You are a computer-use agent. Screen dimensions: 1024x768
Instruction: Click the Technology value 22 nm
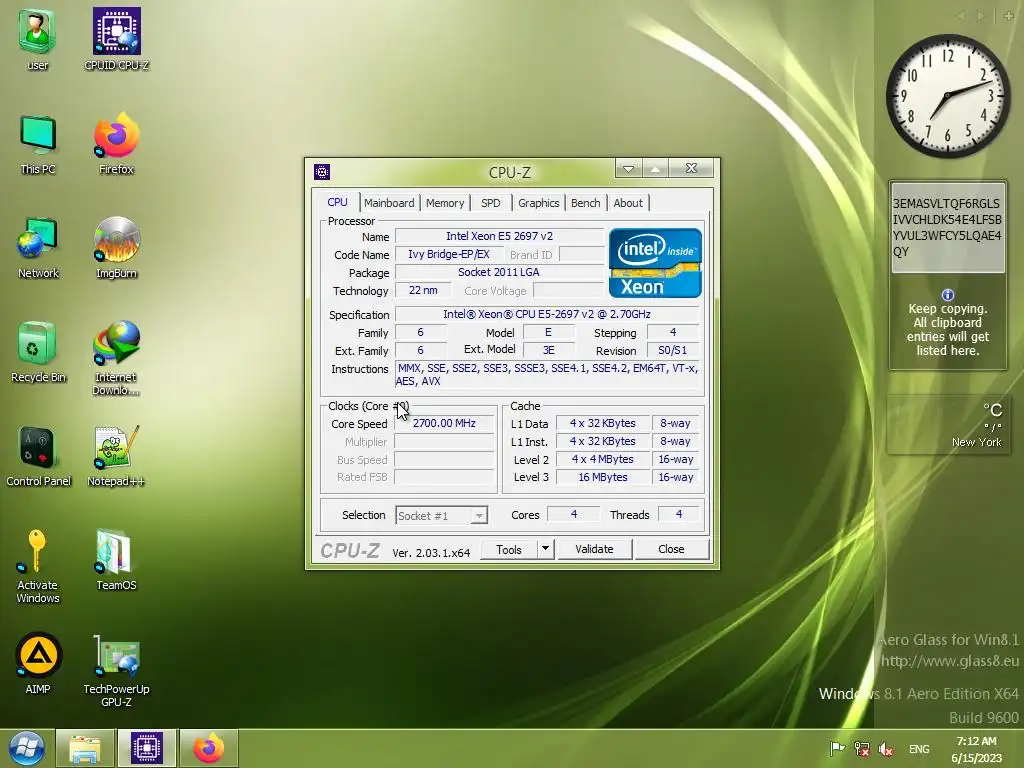pos(423,290)
